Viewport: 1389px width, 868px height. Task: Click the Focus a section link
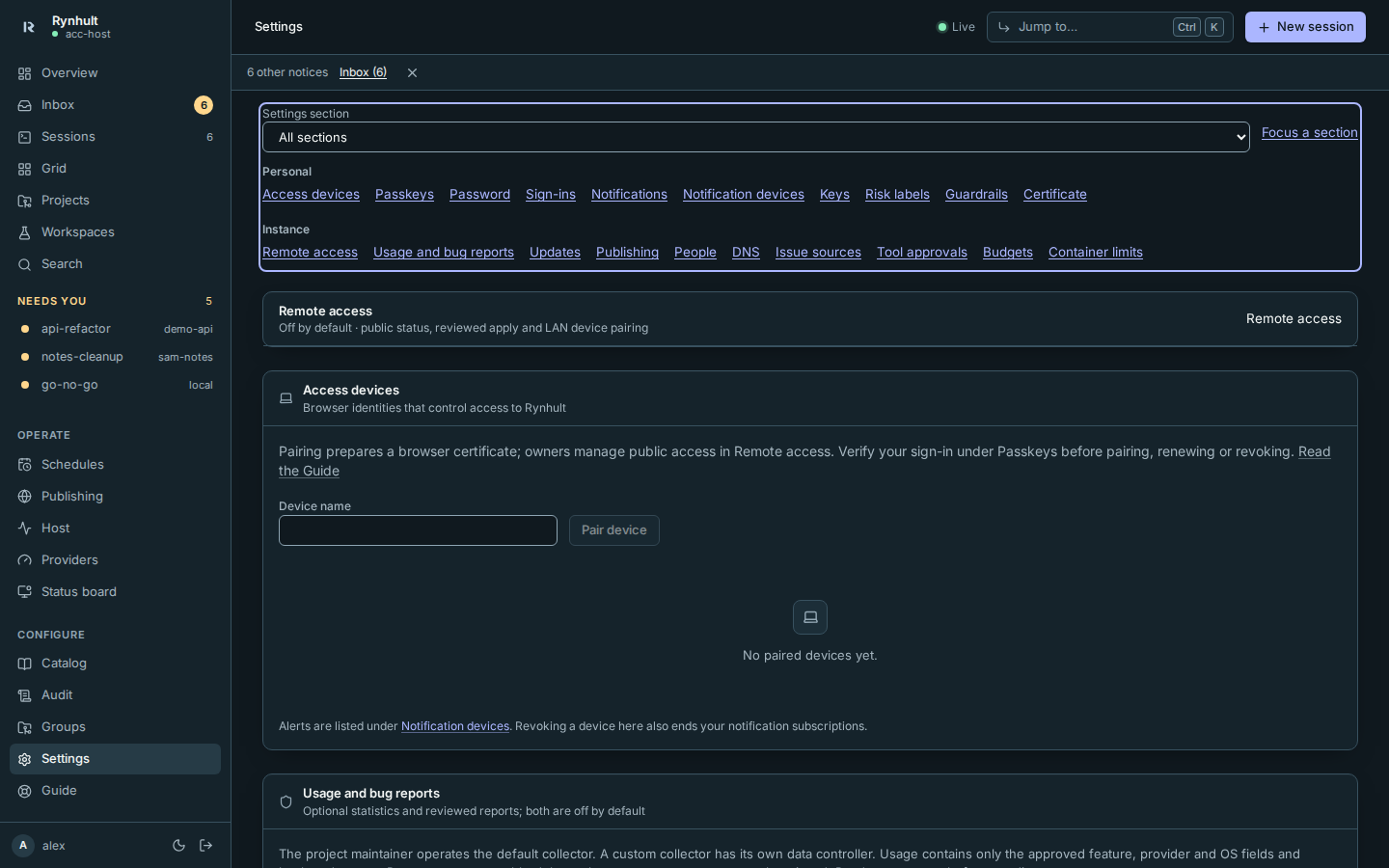click(x=1309, y=133)
